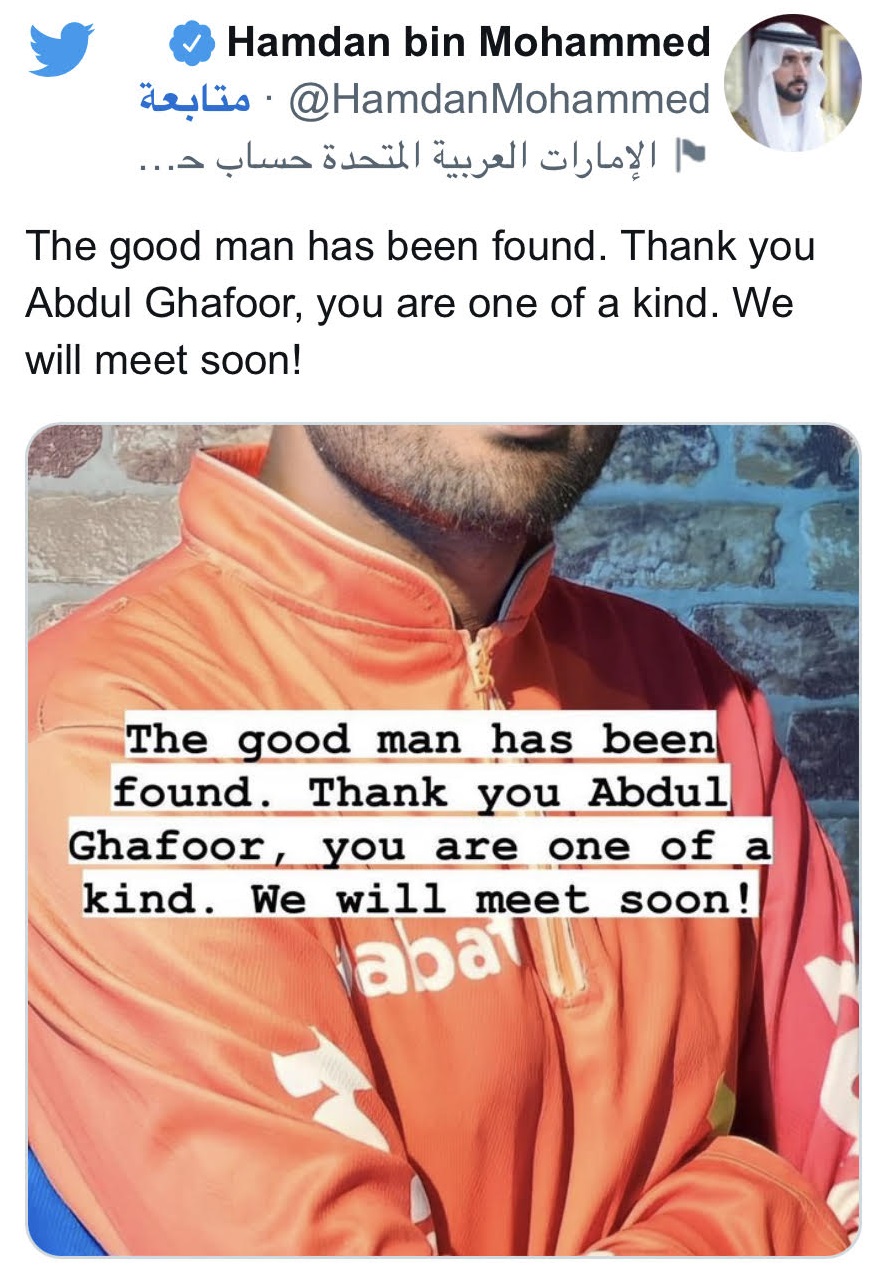This screenshot has width=877, height=1277.
Task: Click the flag icon beside the Arabic label
Action: [x=690, y=154]
